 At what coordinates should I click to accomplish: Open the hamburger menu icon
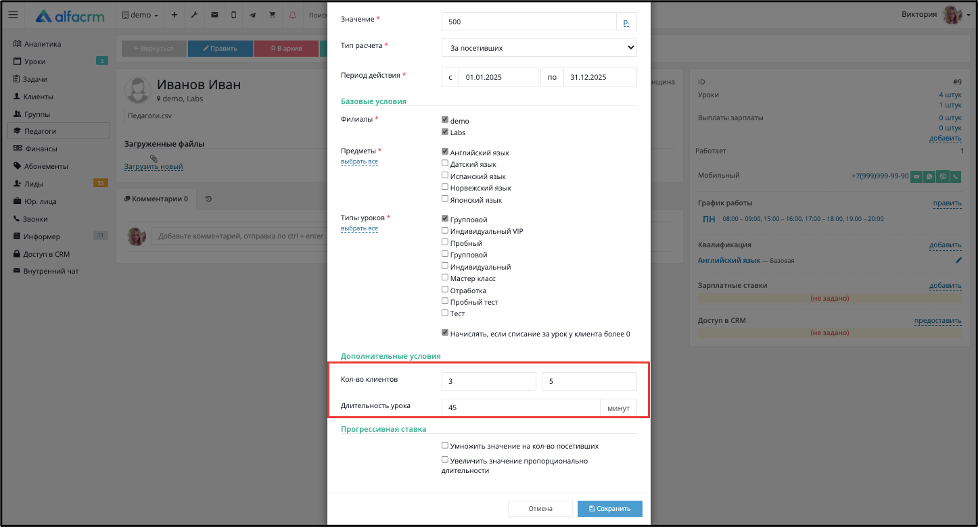(13, 15)
